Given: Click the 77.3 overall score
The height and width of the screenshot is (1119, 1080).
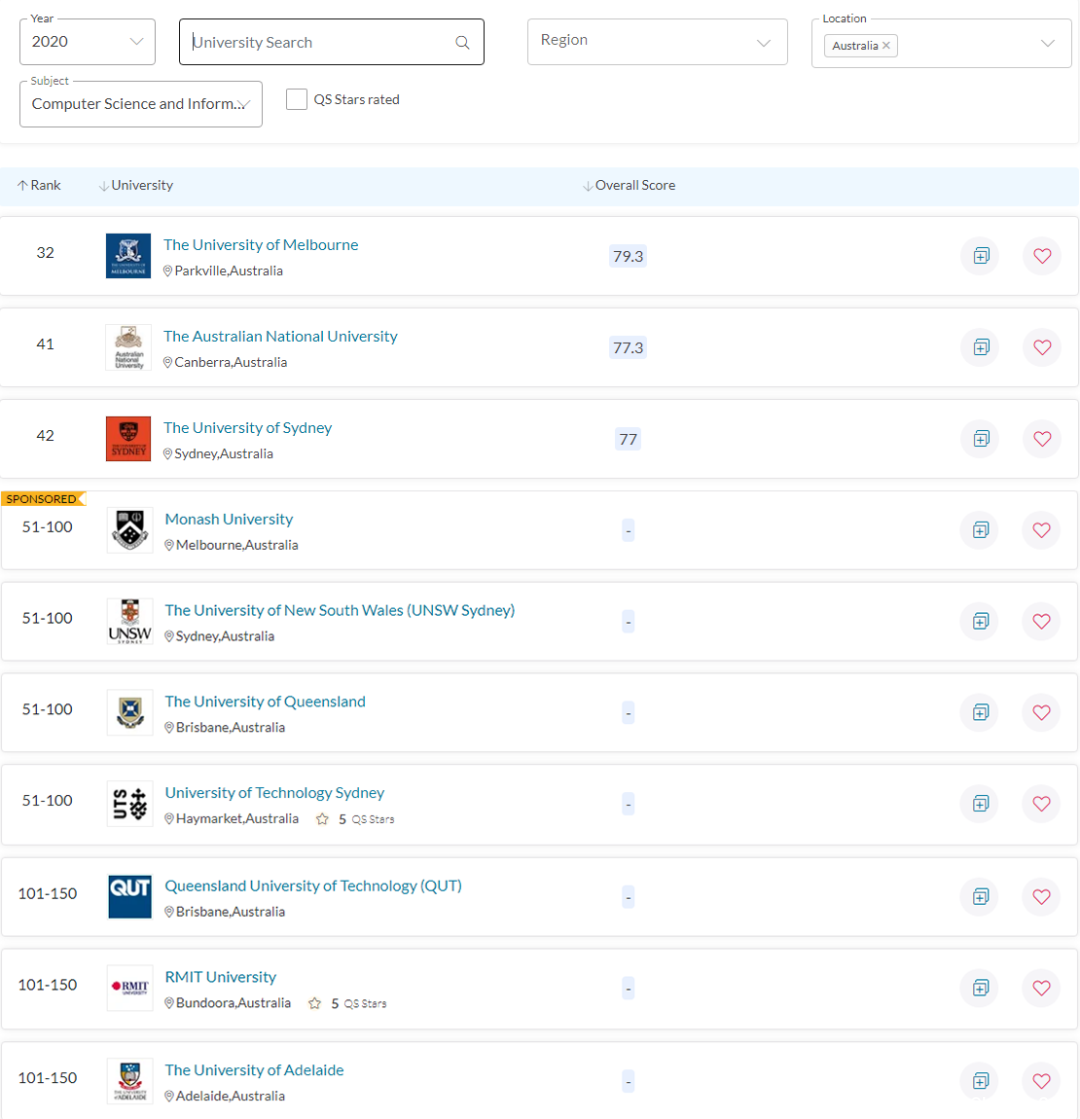Looking at the screenshot, I should pyautogui.click(x=628, y=348).
